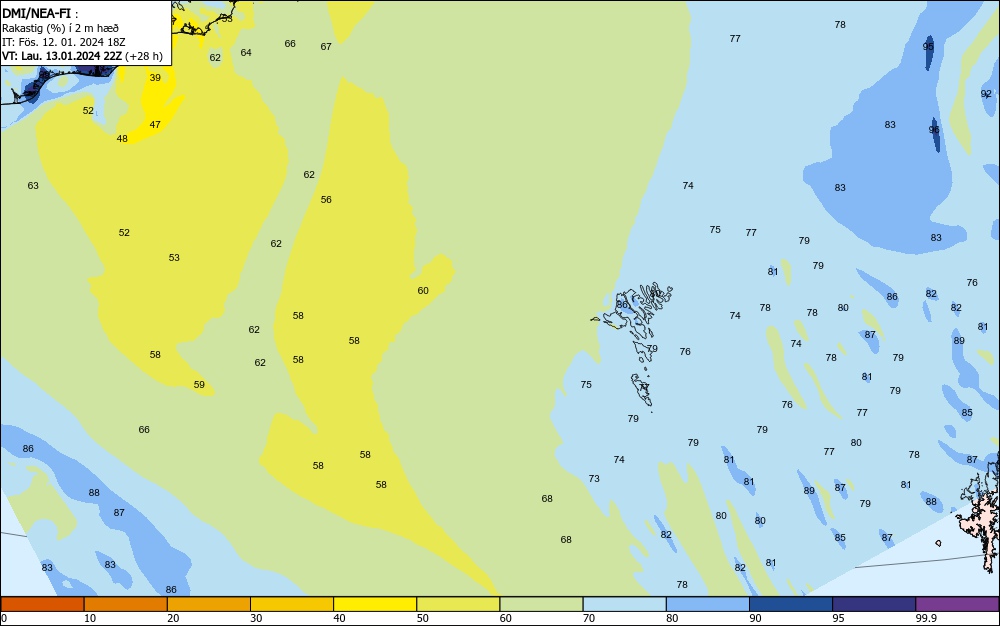The width and height of the screenshot is (1000, 626).
Task: Click the 'IT: Fös. 12. 01. 2024 18Z' line
Action: click(x=63, y=42)
